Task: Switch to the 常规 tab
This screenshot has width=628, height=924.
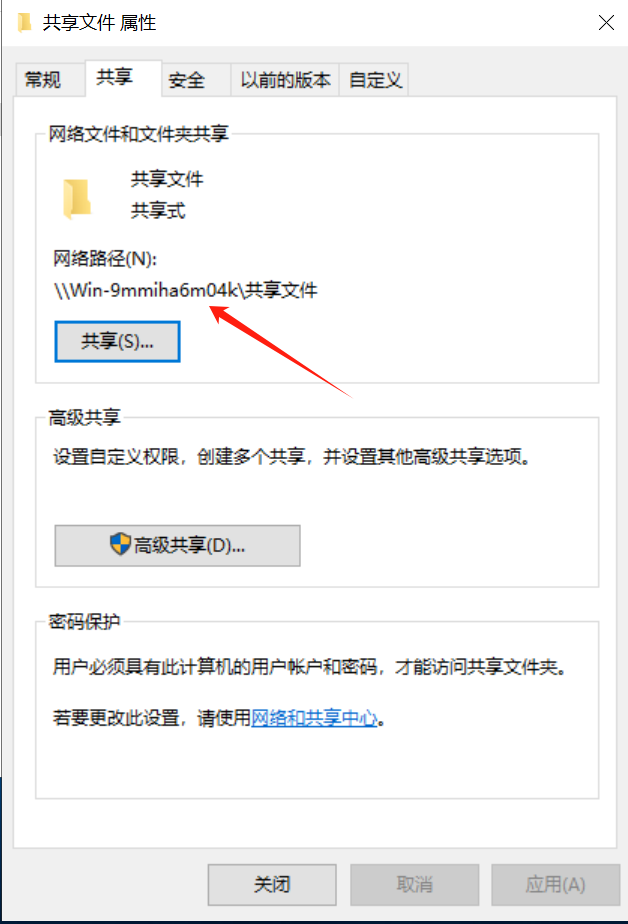Action: coord(42,80)
